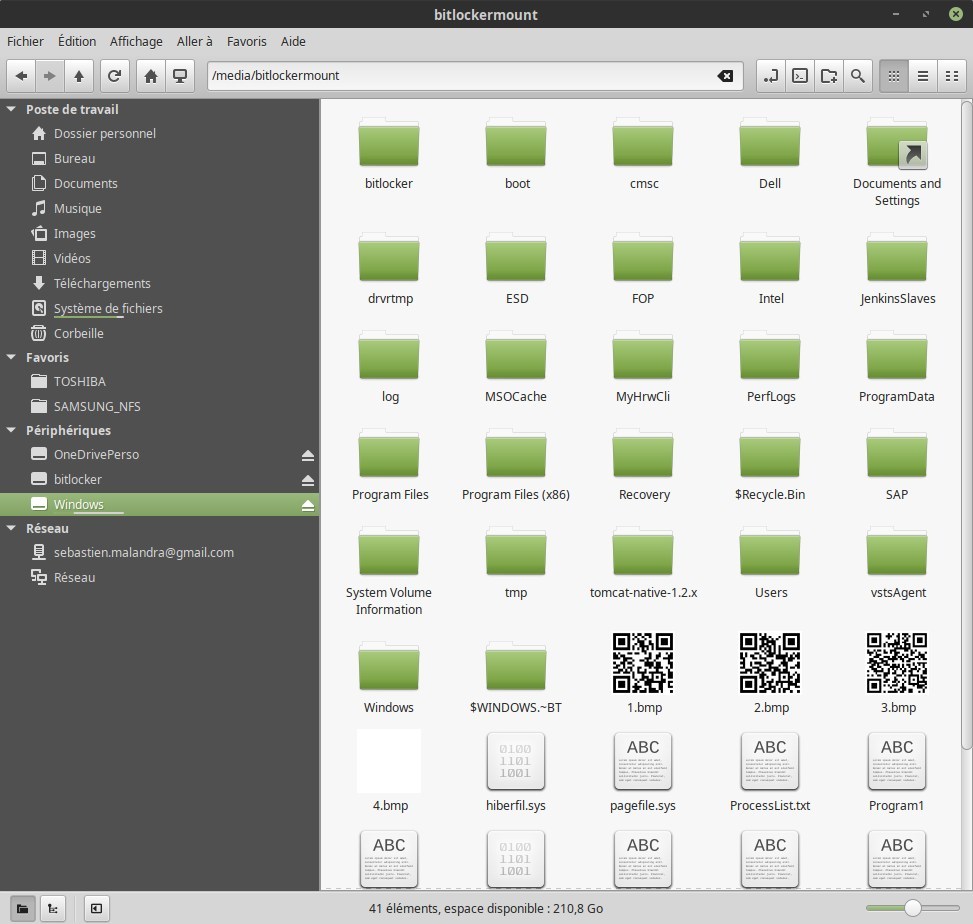Screen dimensions: 973x924
Task: Open Téléchargements in the sidebar
Action: pyautogui.click(x=102, y=283)
